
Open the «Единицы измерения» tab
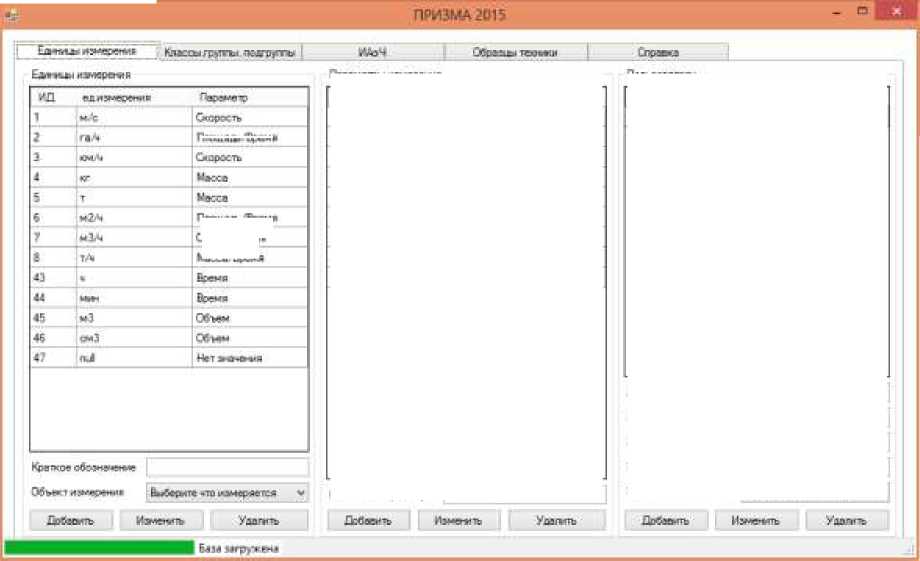click(87, 51)
